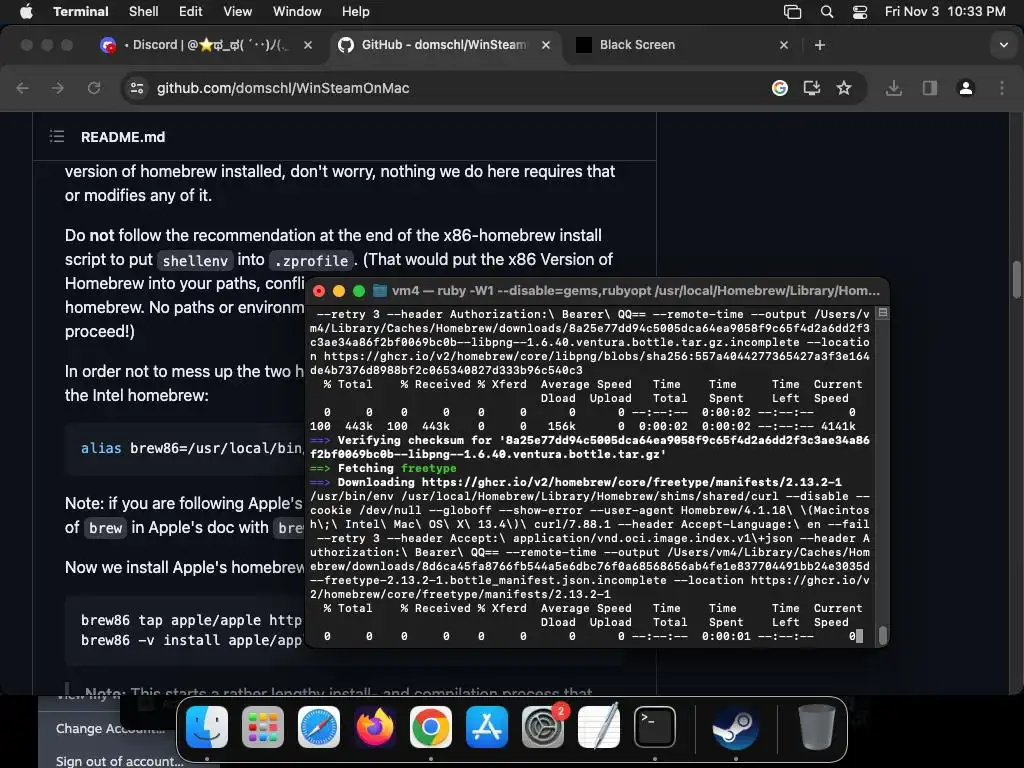Click the Google icon in address bar
This screenshot has height=768, width=1024.
[780, 88]
